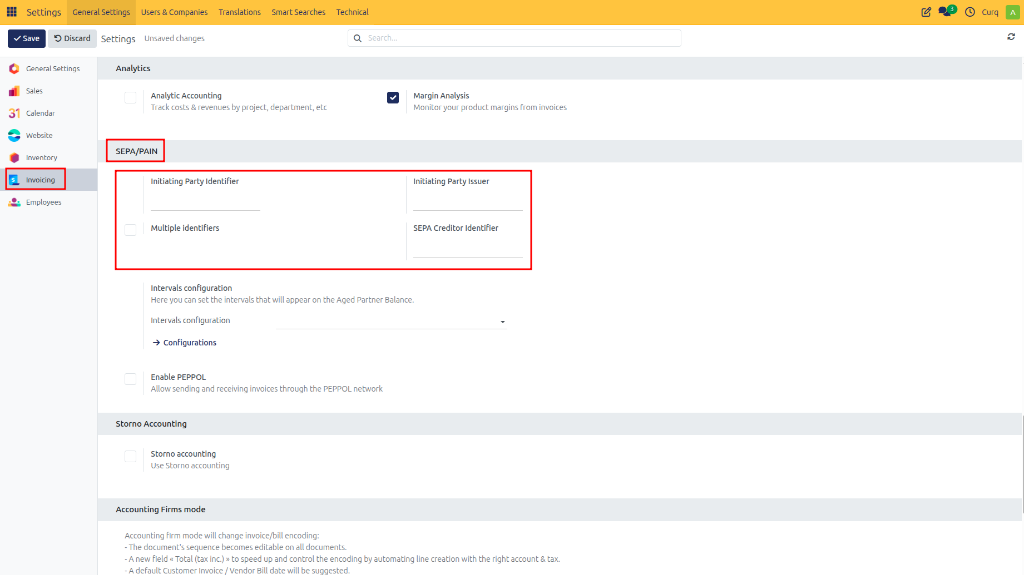Click the Website globe icon in sidebar

pos(14,135)
